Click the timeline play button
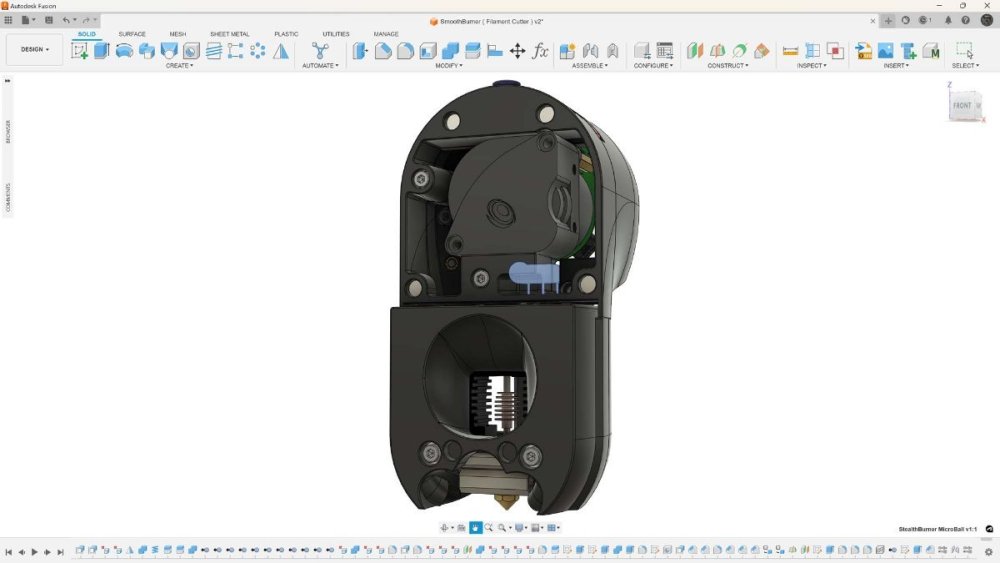The image size is (1000, 563). [x=34, y=552]
